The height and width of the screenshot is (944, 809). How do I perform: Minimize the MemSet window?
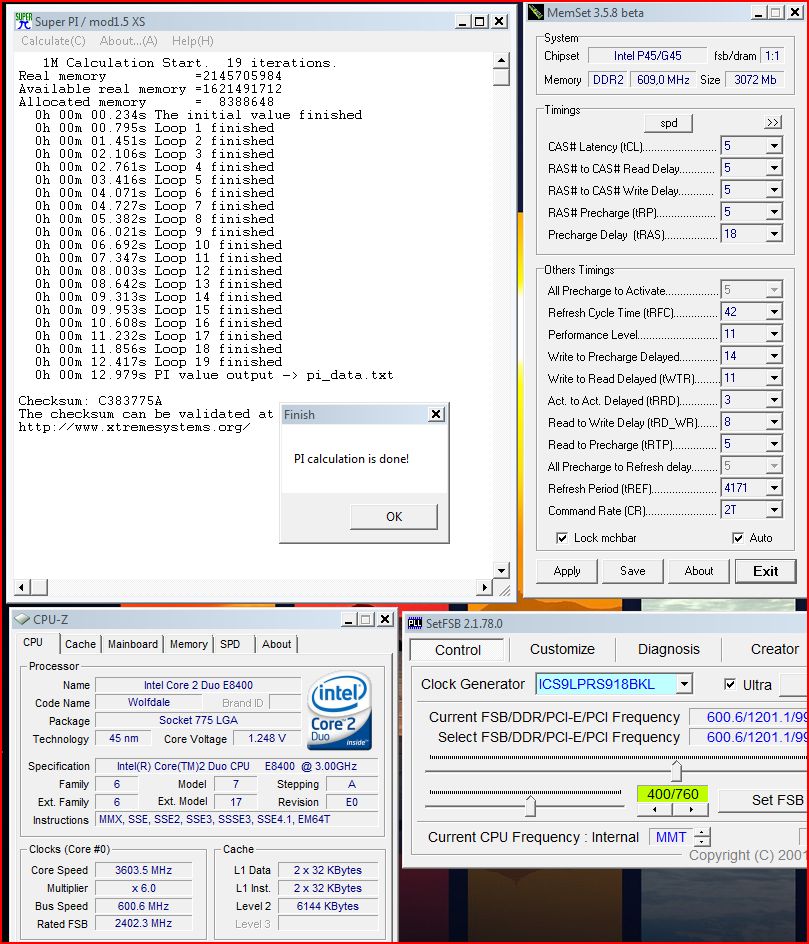pyautogui.click(x=759, y=13)
